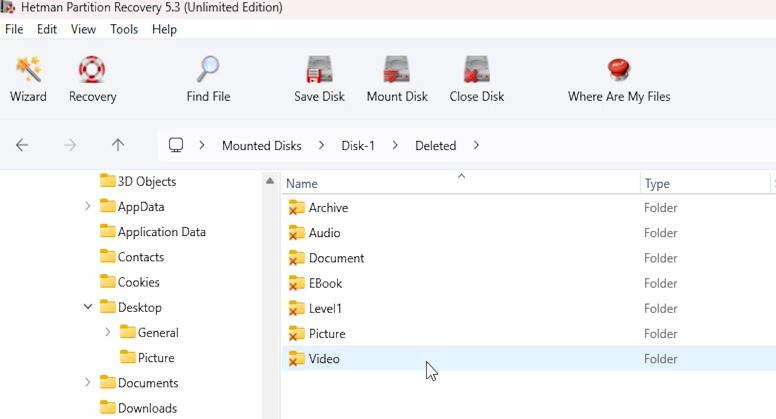Click the Folder type cell for Level1
Viewport: 776px width, 419px height.
point(660,309)
